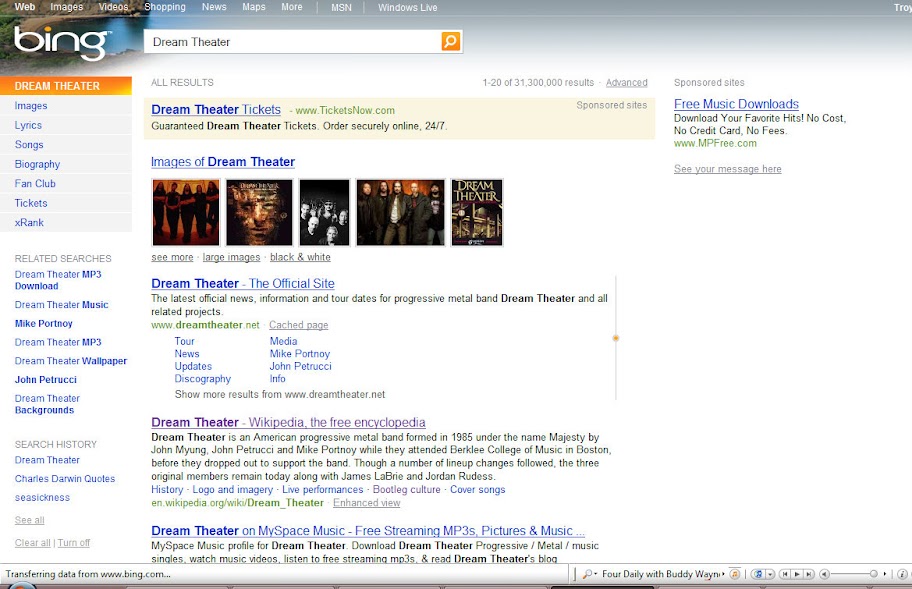Open the More menu in top navigation

click(x=291, y=7)
